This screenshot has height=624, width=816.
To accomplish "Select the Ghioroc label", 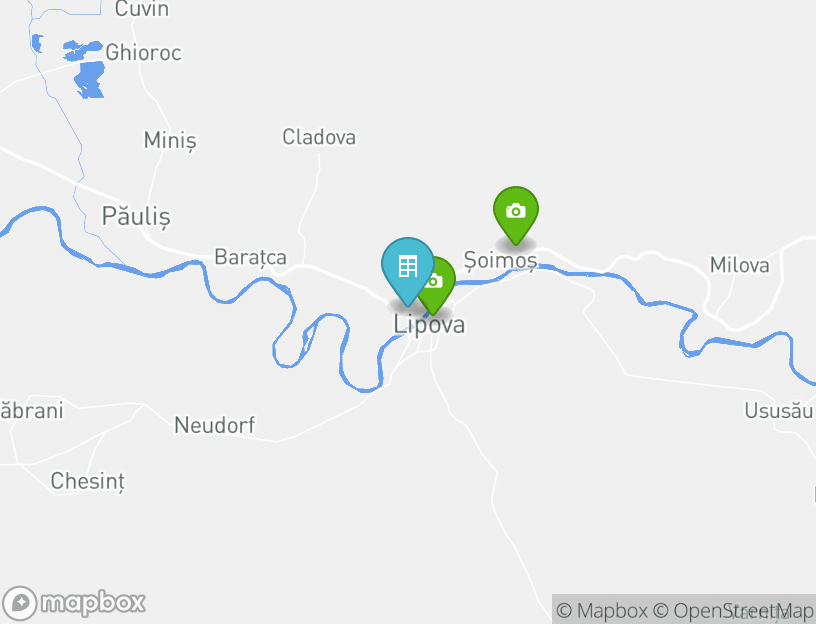I will (x=143, y=53).
